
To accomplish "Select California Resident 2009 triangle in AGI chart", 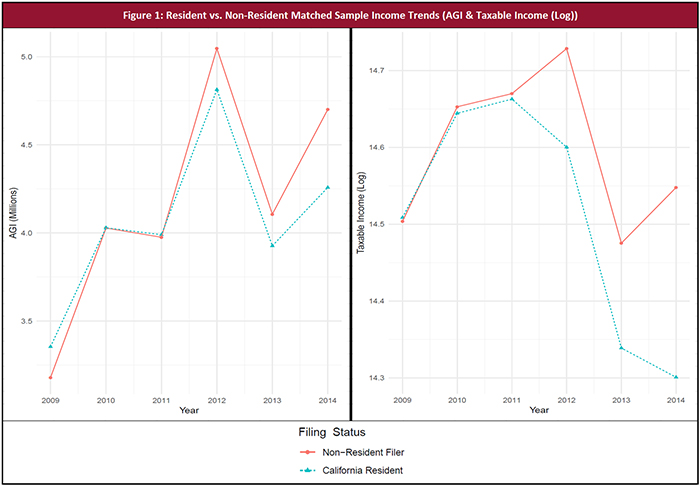I will [50, 346].
